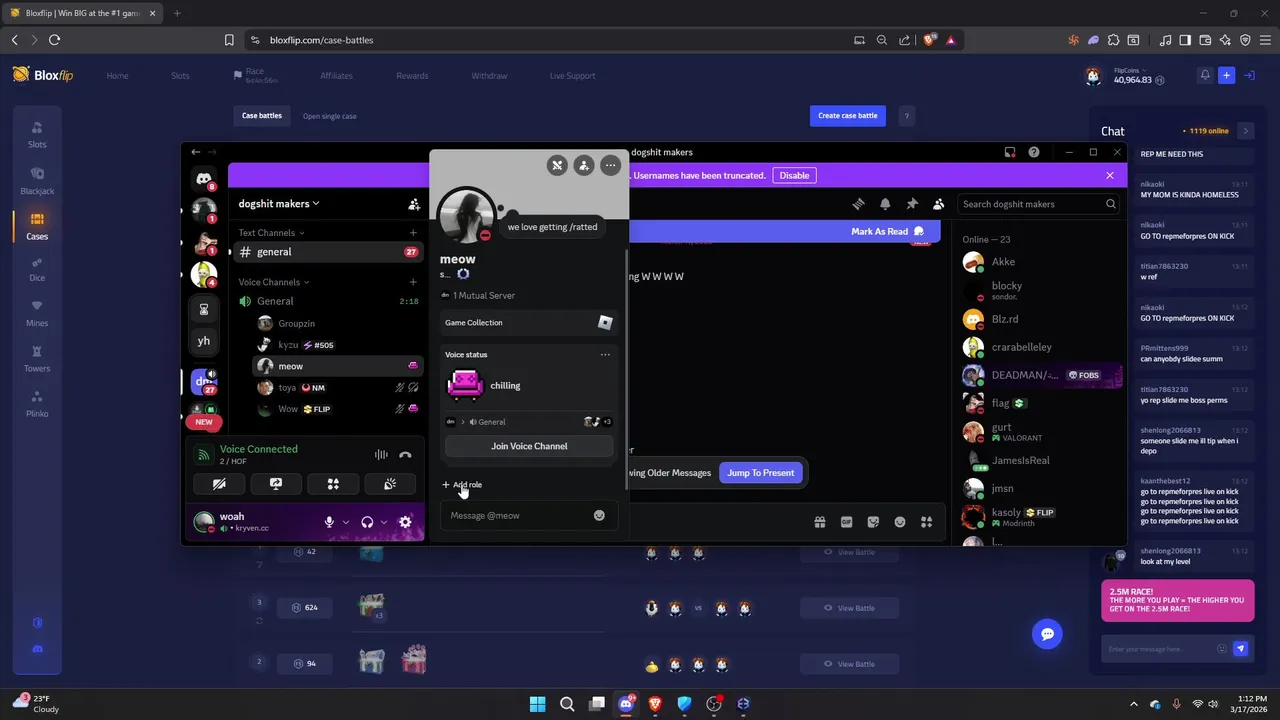Open Bloxflip notifications bell

[x=1205, y=75]
